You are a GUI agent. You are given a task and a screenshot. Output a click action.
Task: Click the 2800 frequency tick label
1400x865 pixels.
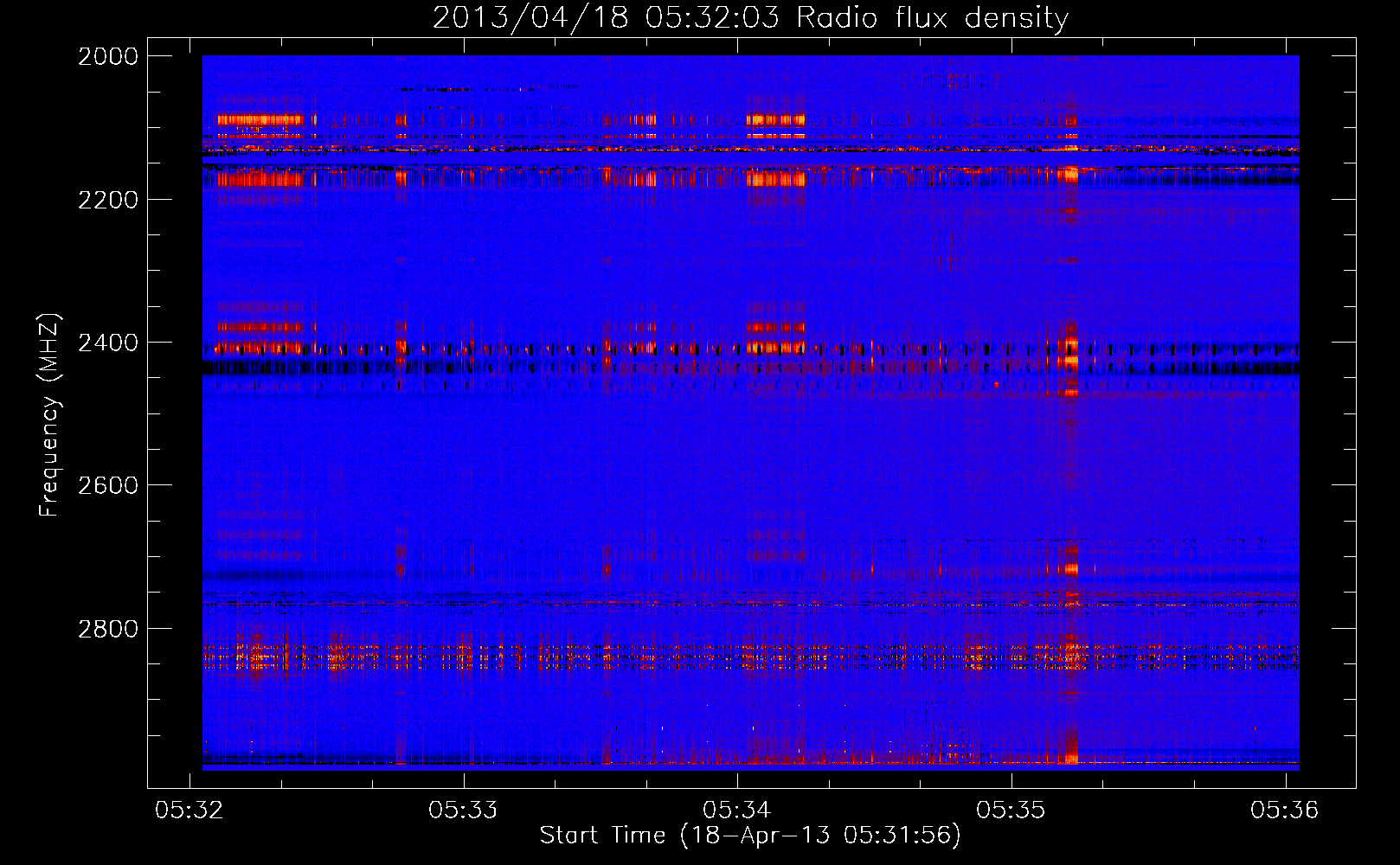pos(108,629)
